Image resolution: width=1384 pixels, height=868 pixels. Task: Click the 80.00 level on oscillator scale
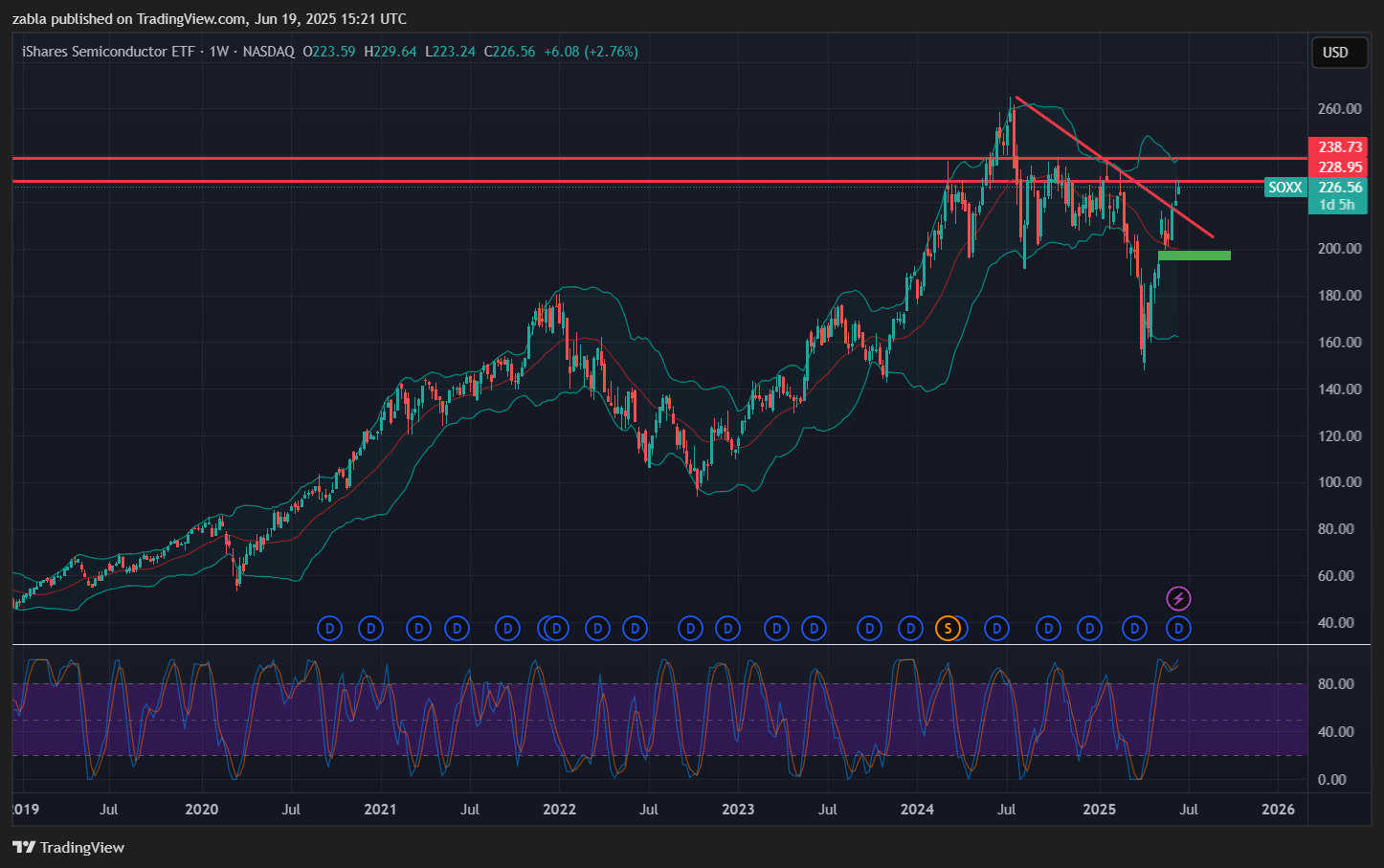1335,684
